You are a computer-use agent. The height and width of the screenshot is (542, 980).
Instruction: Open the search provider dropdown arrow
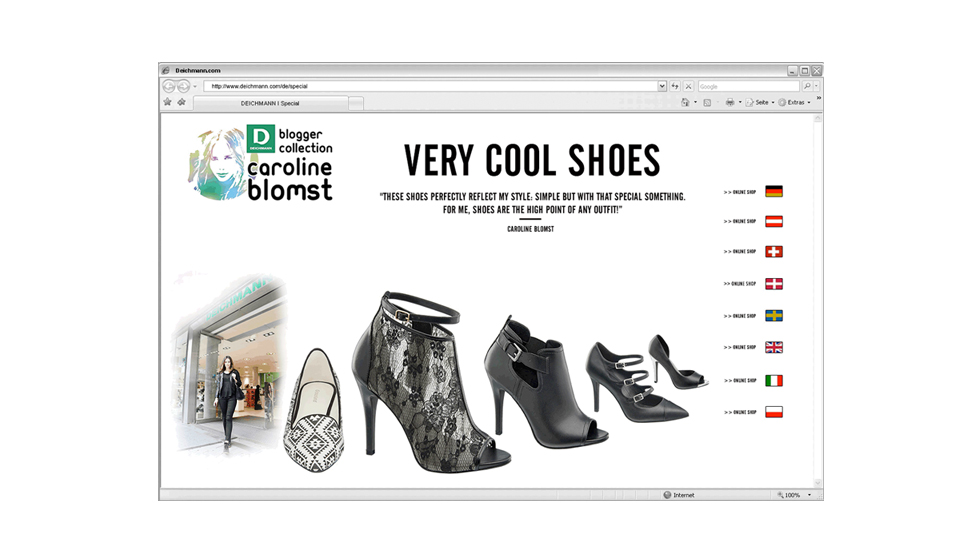point(816,86)
